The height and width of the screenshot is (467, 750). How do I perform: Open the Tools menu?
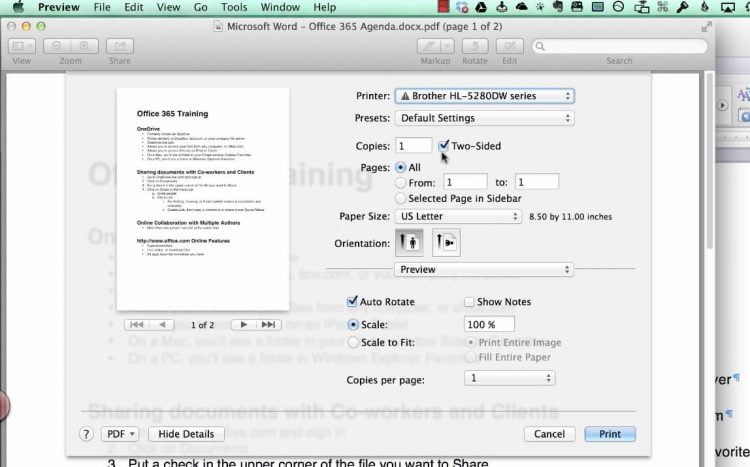pos(234,7)
